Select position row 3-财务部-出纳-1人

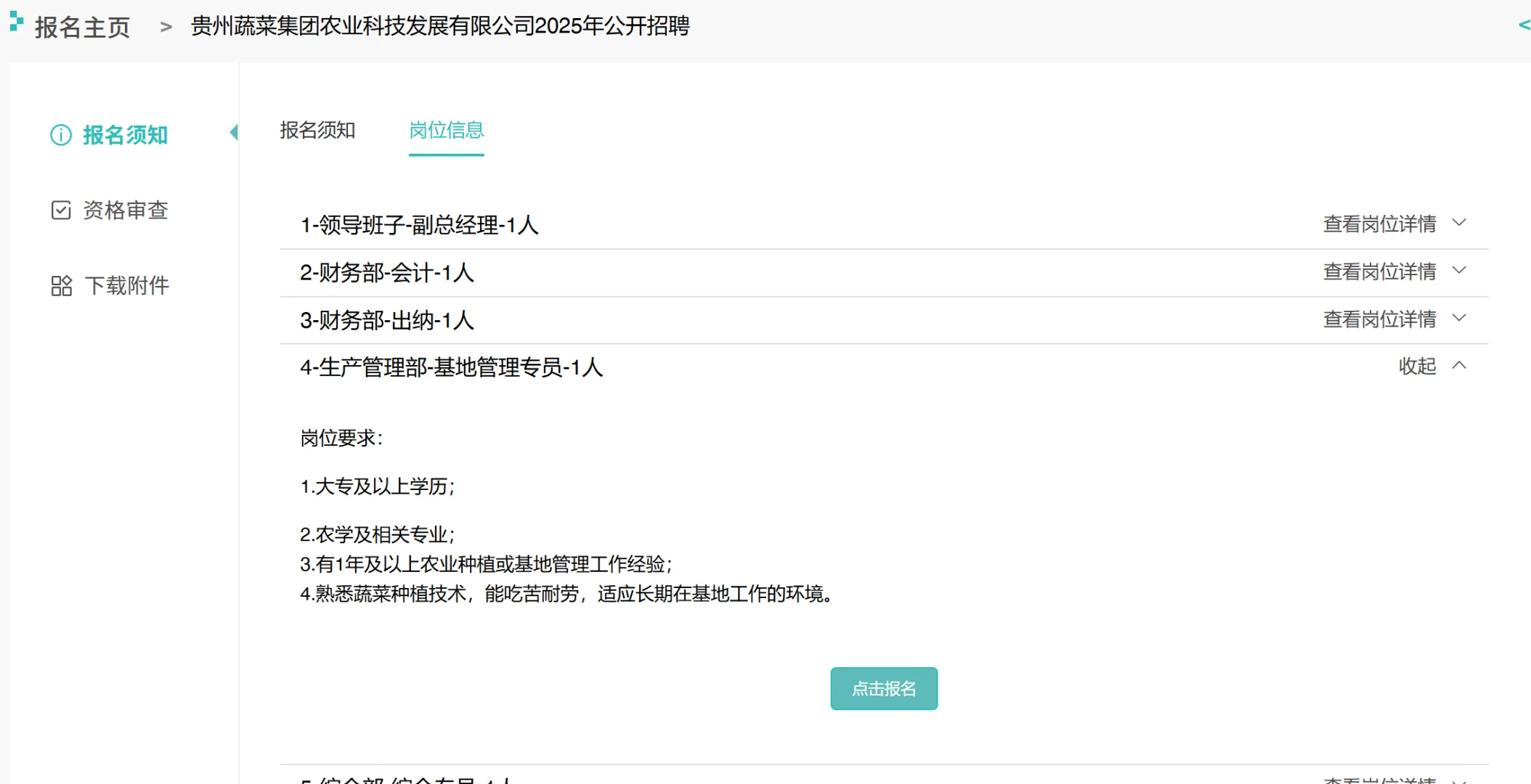point(884,320)
